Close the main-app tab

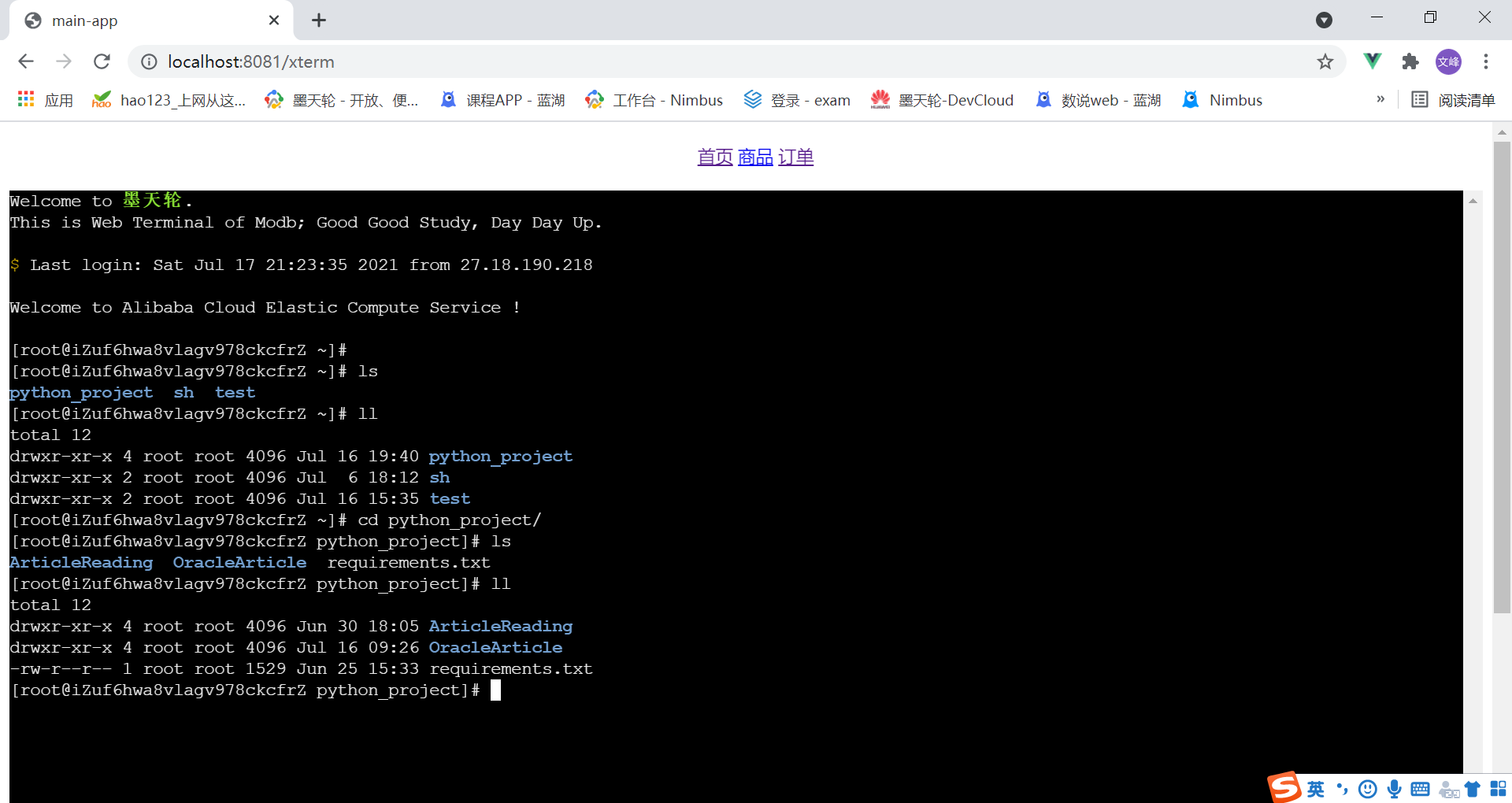274,20
